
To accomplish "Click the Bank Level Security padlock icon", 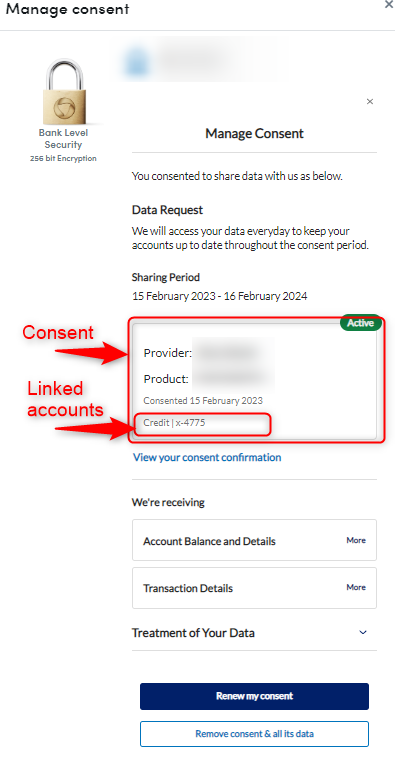I will [64, 93].
